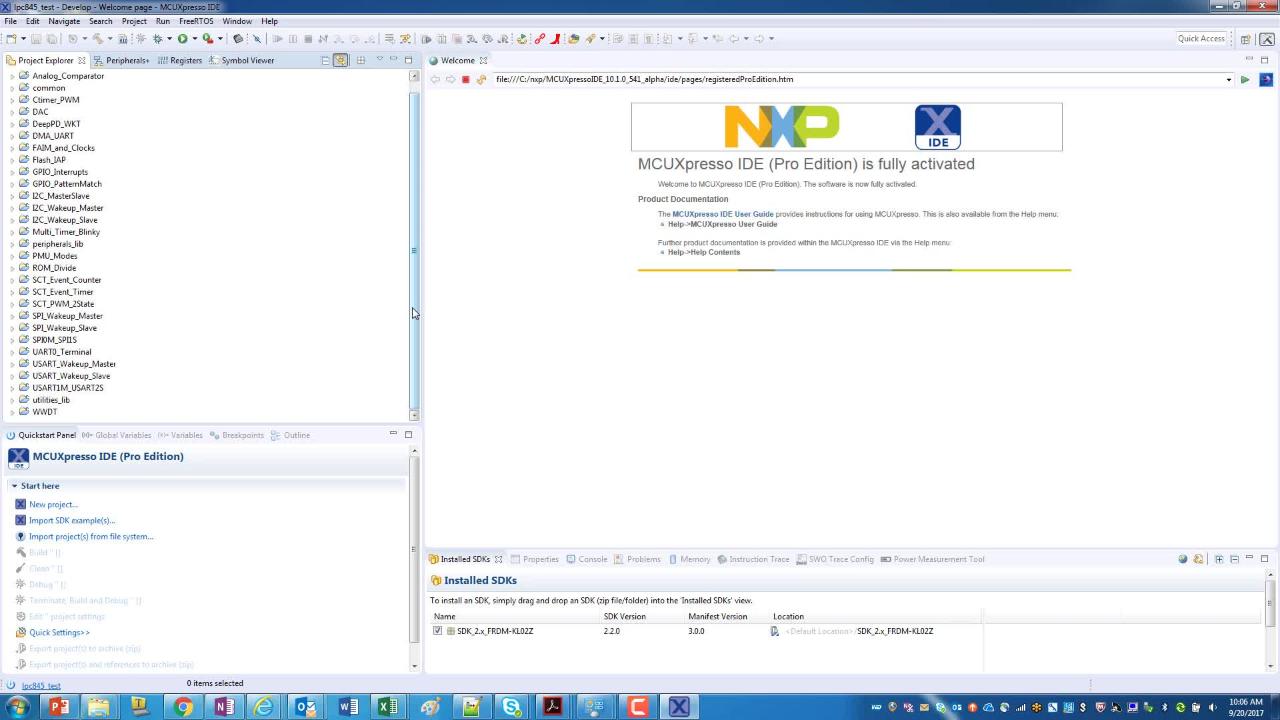The height and width of the screenshot is (720, 1280).
Task: Click the Debug bug icon in the toolbar
Action: [157, 39]
